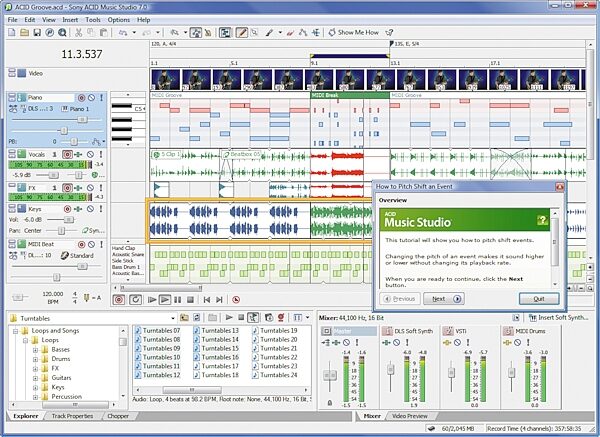Click Next in the tutorial dialog
Screen dimensions: 600x437
444,299
